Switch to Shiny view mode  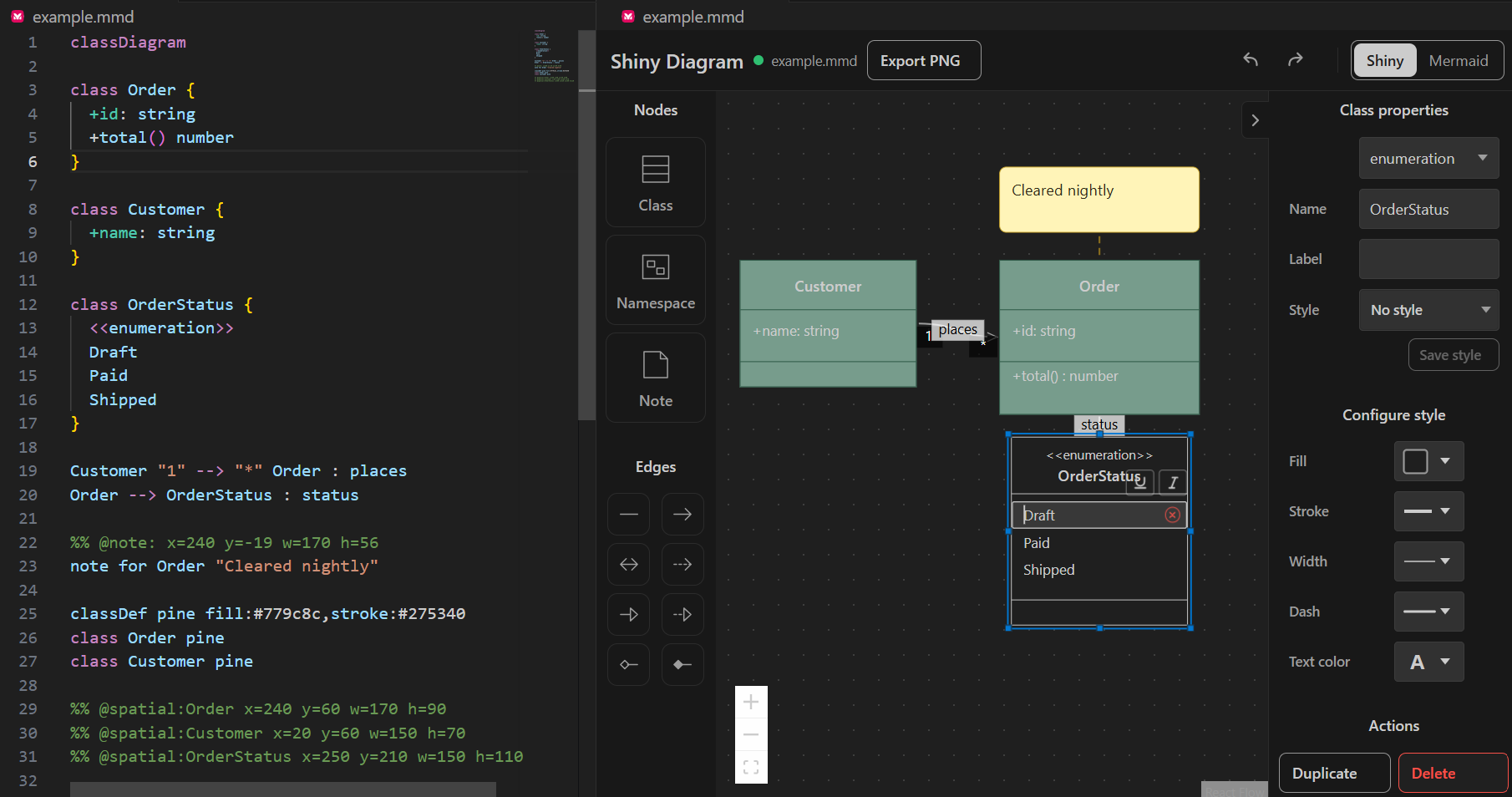(1385, 60)
